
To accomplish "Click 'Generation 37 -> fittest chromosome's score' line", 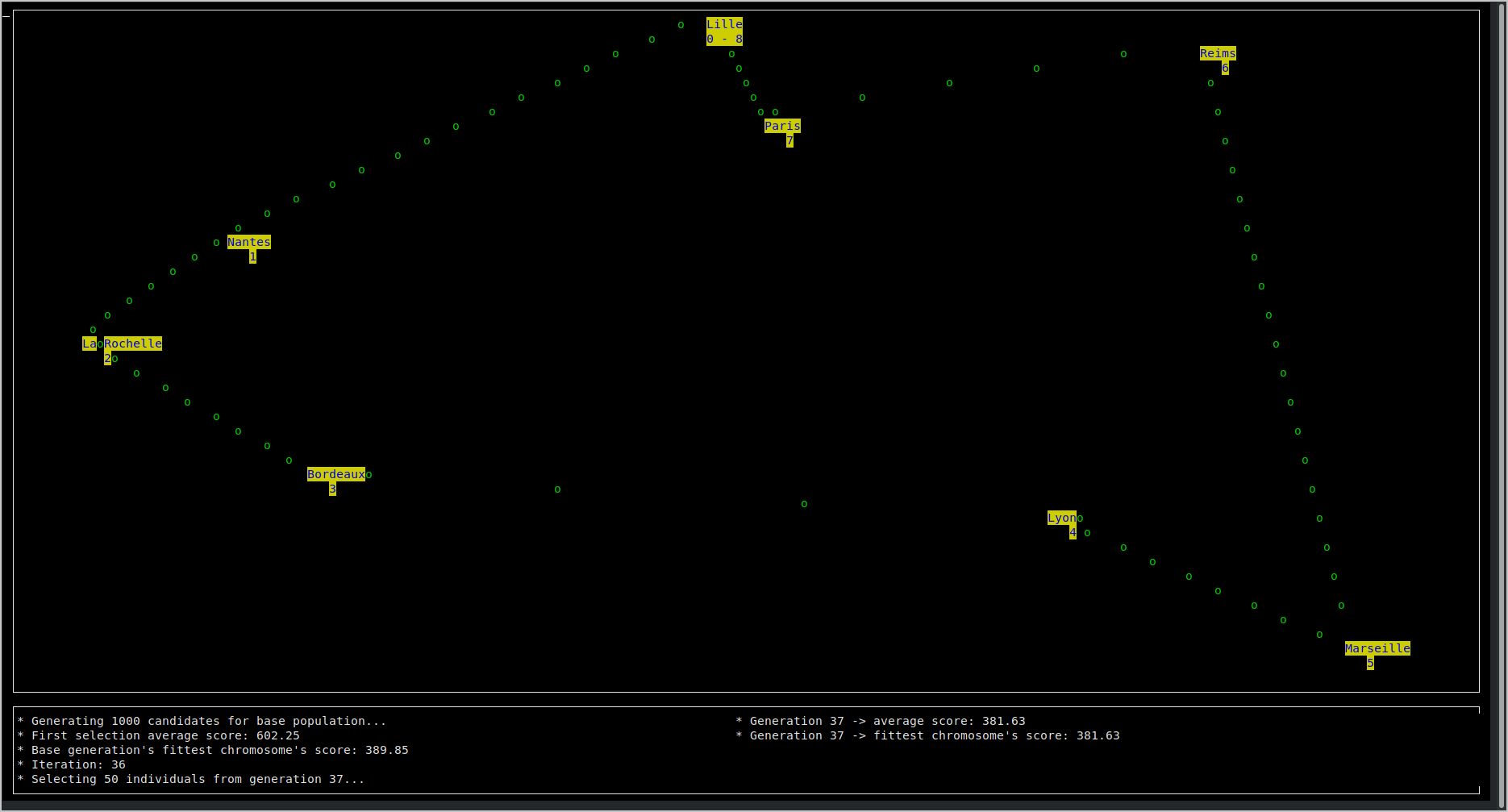I will click(927, 735).
